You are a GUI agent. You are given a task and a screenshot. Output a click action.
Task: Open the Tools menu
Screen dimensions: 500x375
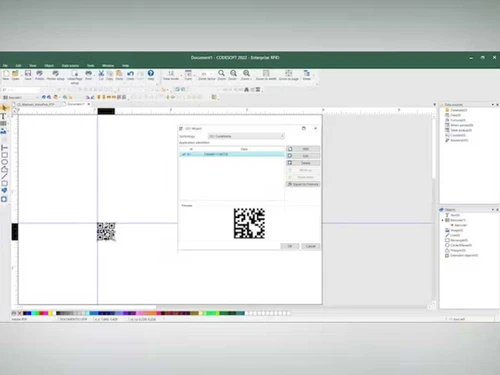pos(91,65)
